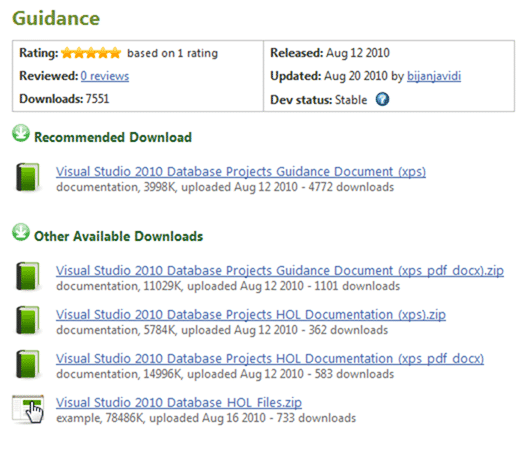
Task: Click the Downloads: 7551 count text
Action: pyautogui.click(x=64, y=99)
